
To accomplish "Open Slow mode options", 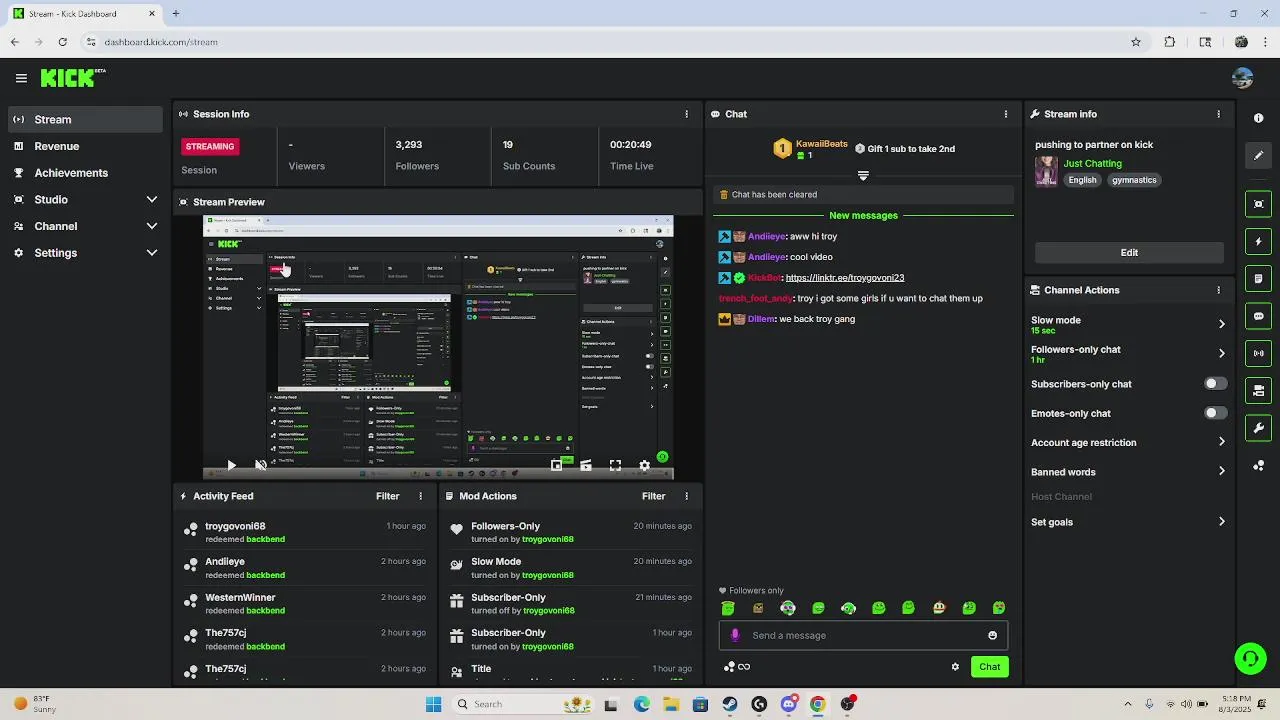I will pyautogui.click(x=1129, y=324).
